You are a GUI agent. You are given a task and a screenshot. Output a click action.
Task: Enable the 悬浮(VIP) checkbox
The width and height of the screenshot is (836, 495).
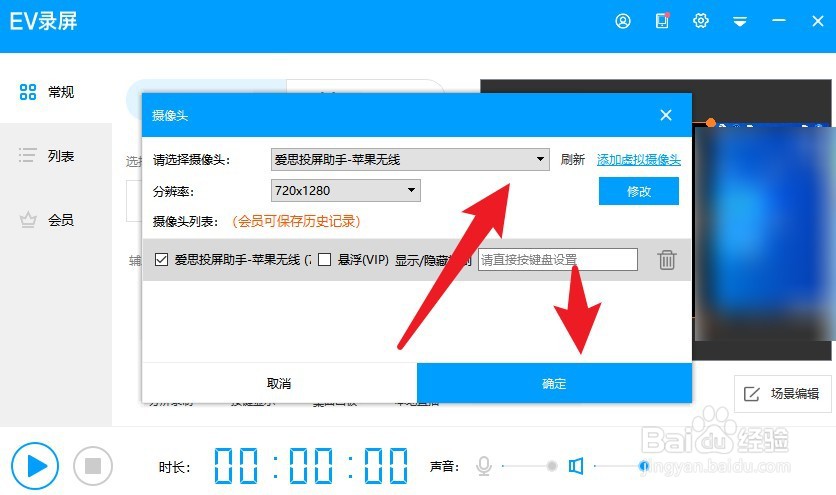click(324, 260)
